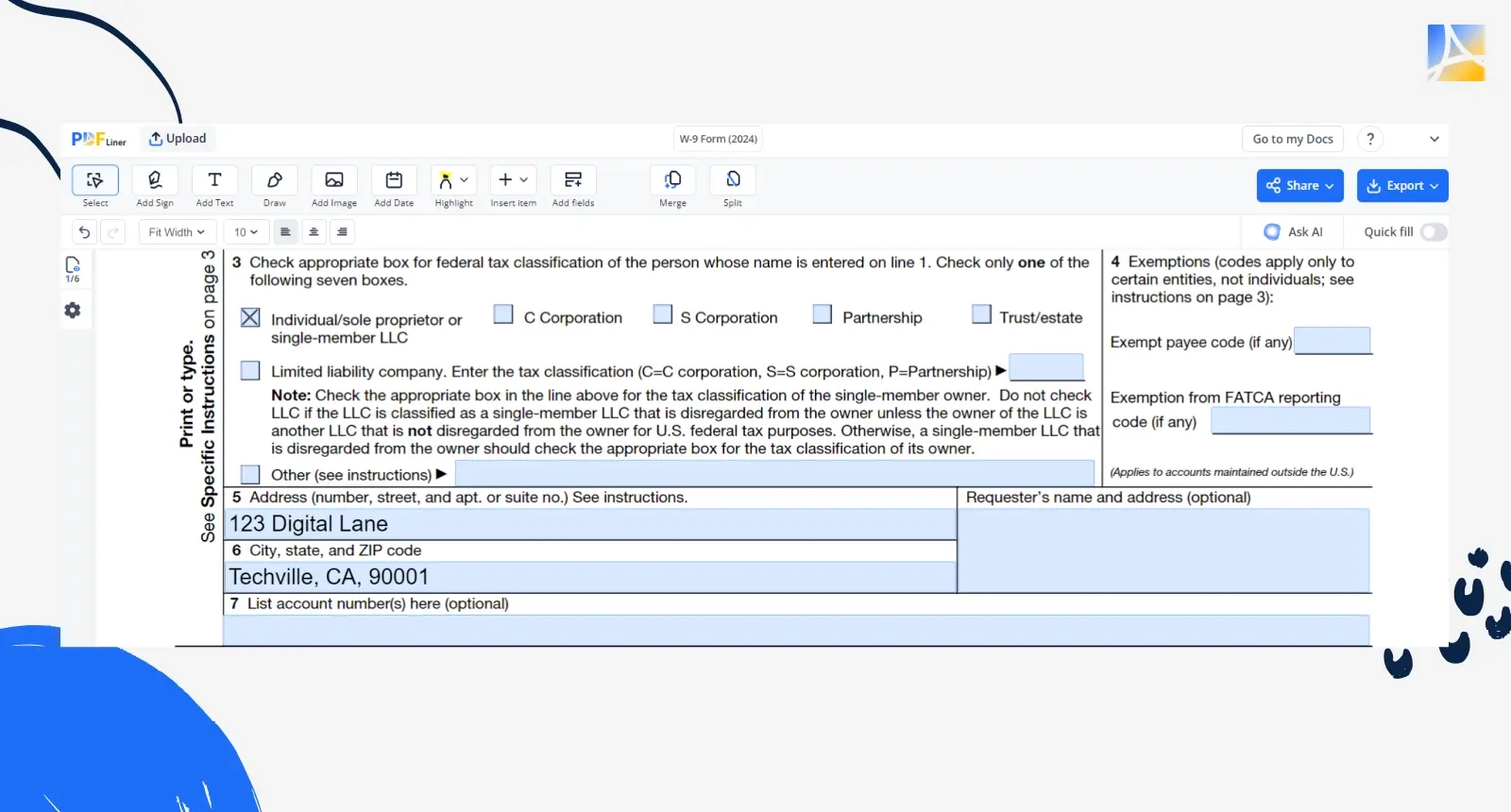Image resolution: width=1511 pixels, height=812 pixels.
Task: Open the pages panel icon showing 1/6
Action: (73, 269)
